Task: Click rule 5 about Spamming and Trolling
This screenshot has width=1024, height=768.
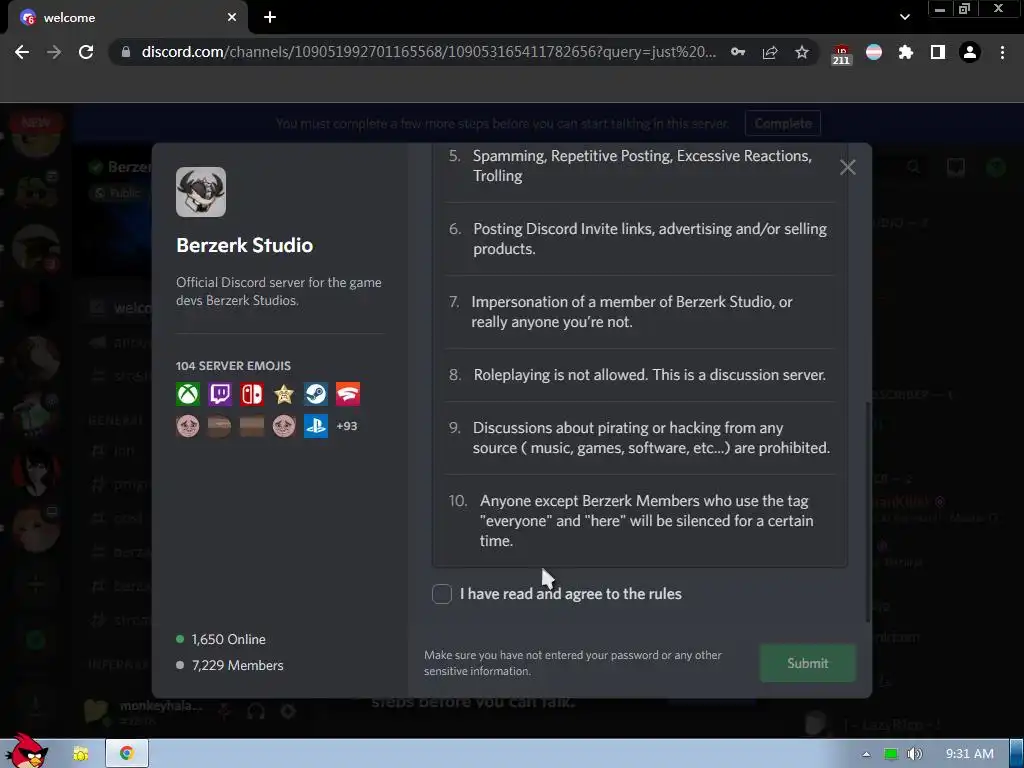Action: coord(640,166)
